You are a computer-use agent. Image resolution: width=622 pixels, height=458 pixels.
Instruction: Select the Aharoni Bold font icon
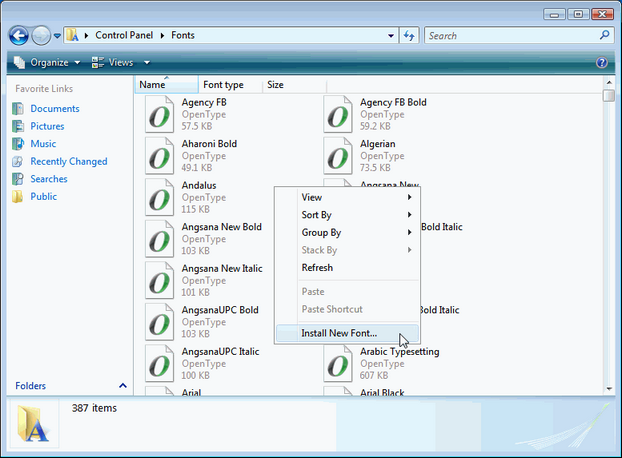(159, 156)
